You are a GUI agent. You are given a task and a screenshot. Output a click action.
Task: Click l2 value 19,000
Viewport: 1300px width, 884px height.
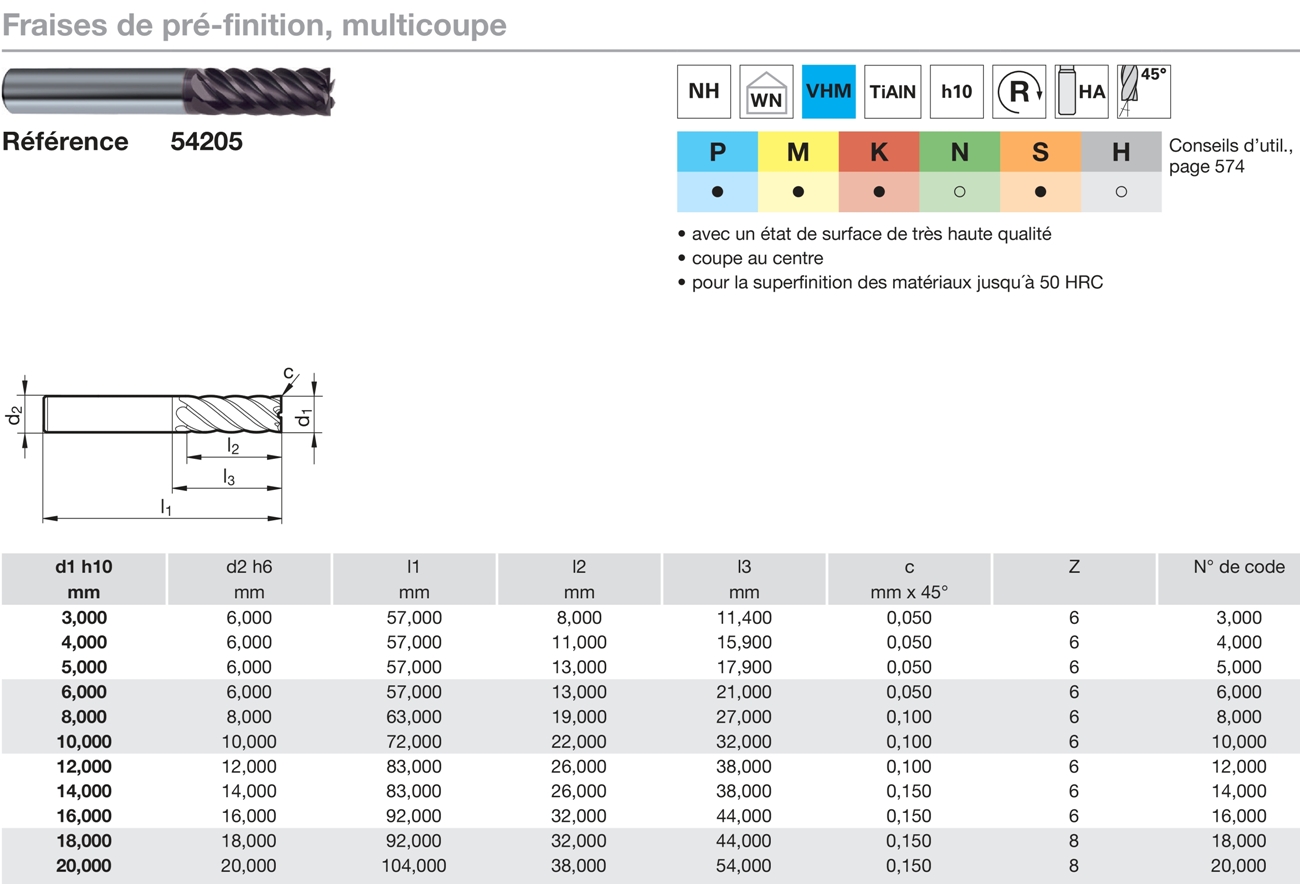[578, 717]
